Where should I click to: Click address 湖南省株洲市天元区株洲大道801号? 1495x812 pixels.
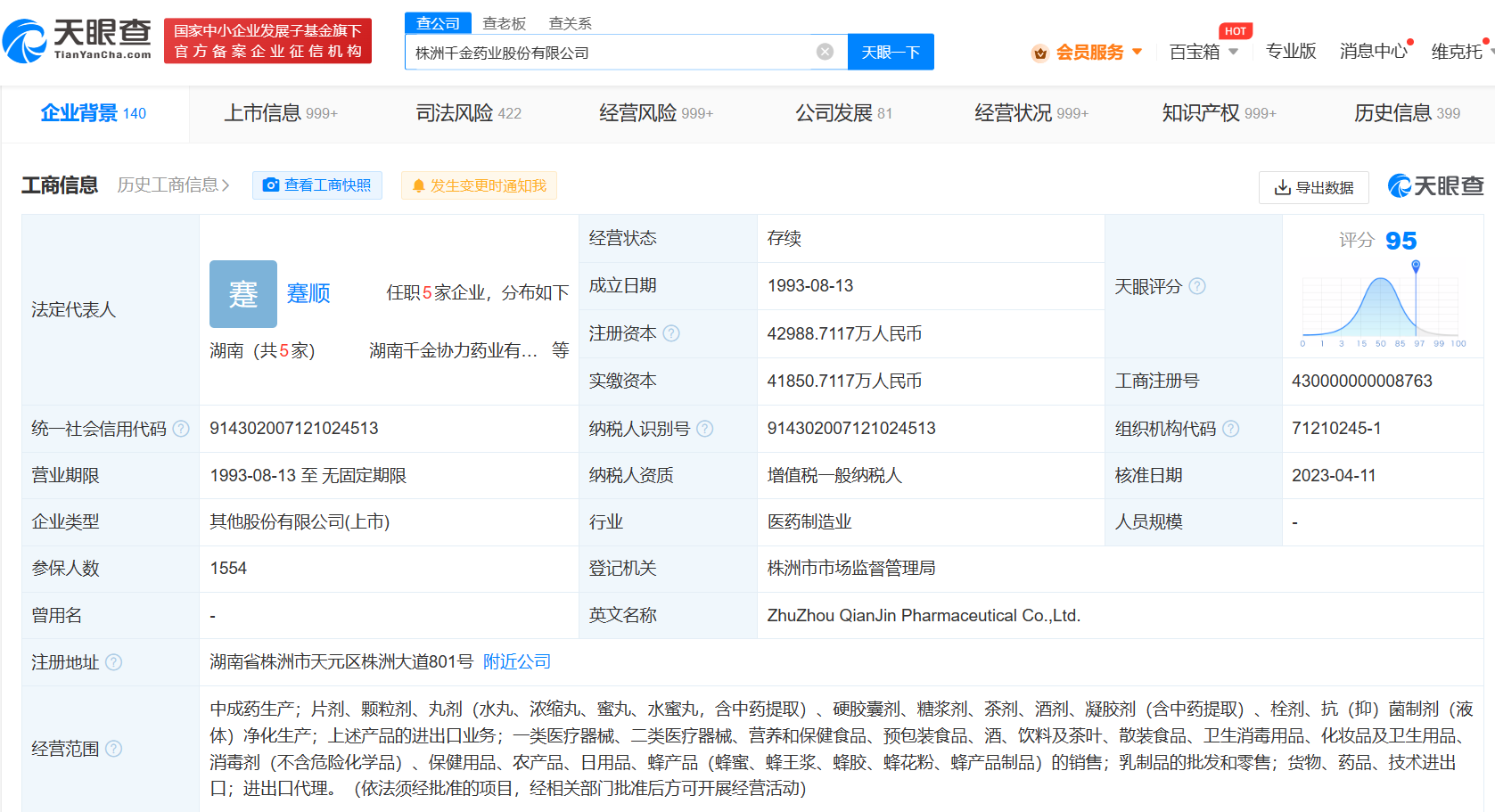coord(341,661)
